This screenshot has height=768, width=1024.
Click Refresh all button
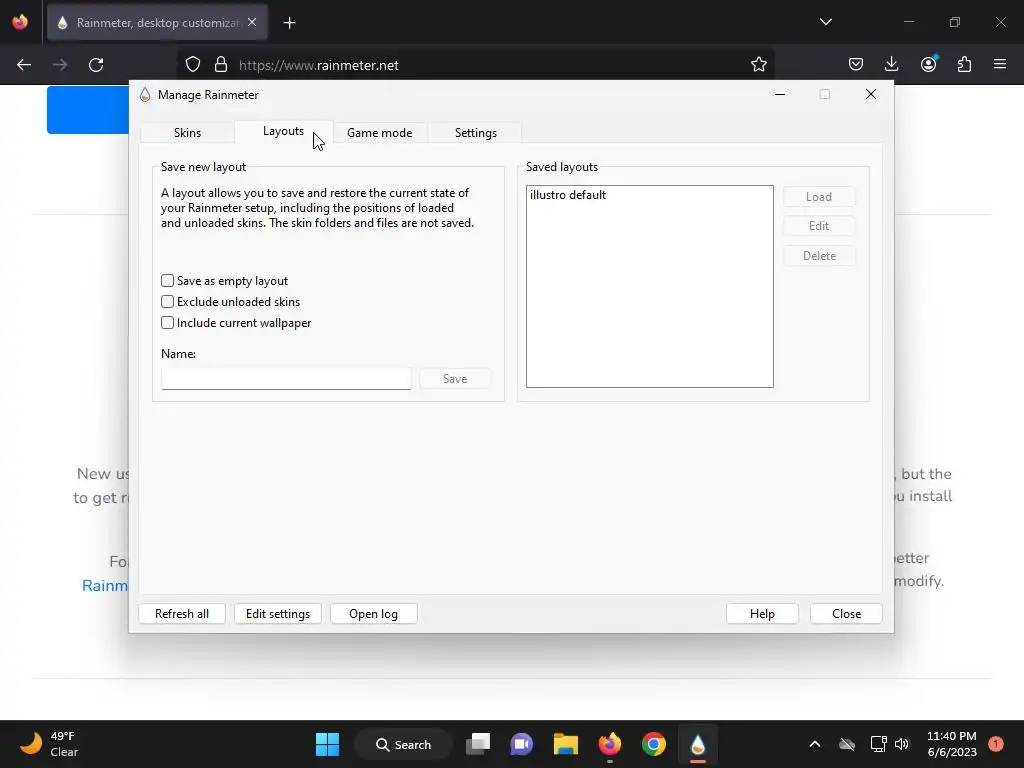[182, 614]
